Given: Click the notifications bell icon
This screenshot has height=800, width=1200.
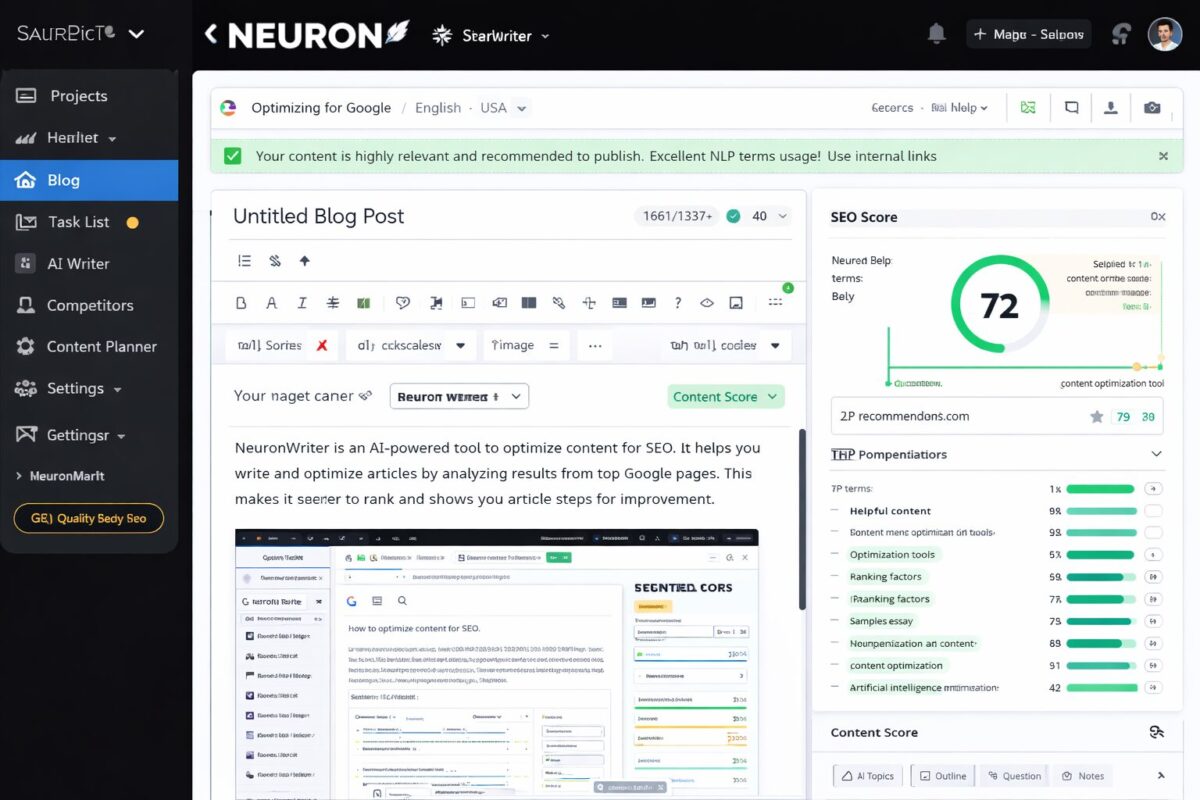Looking at the screenshot, I should [936, 33].
